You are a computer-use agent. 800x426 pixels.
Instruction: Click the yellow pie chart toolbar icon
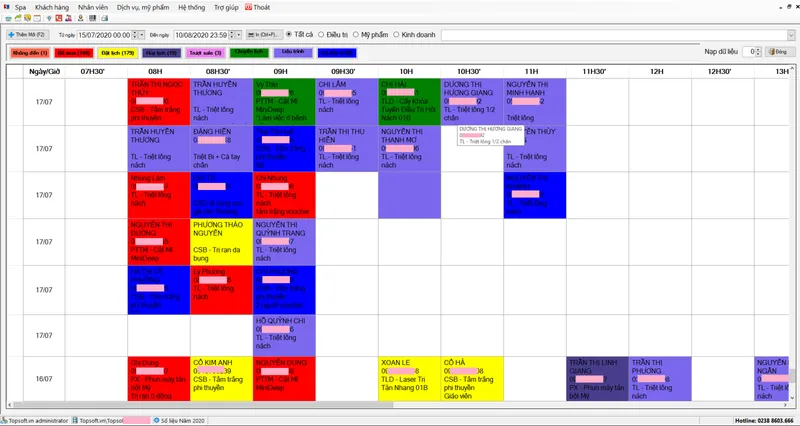pyautogui.click(x=28, y=18)
